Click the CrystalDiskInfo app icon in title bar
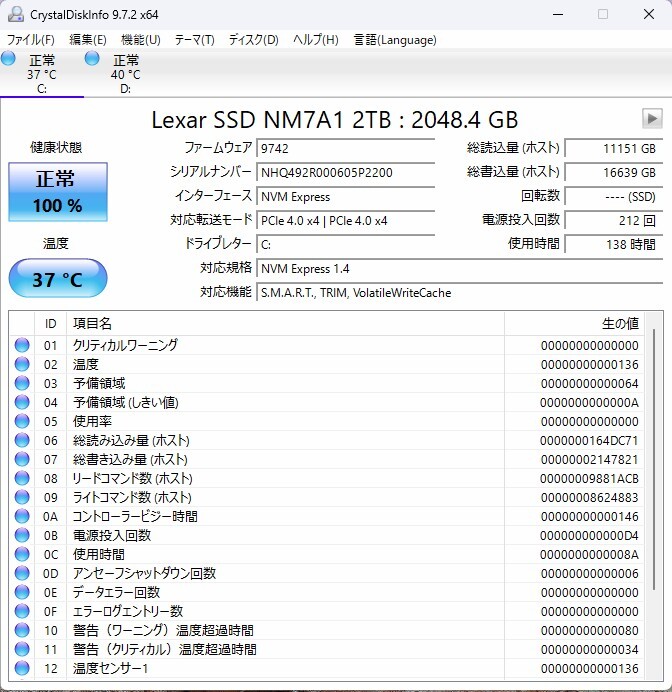 pos(16,14)
